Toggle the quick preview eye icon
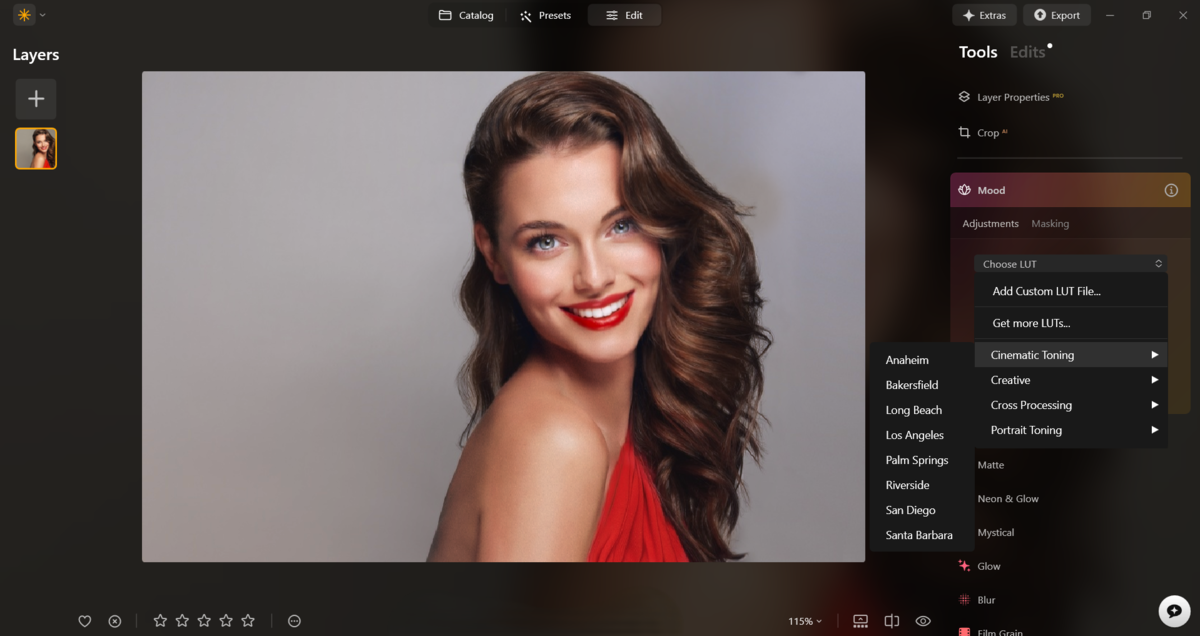1200x636 pixels. tap(922, 621)
